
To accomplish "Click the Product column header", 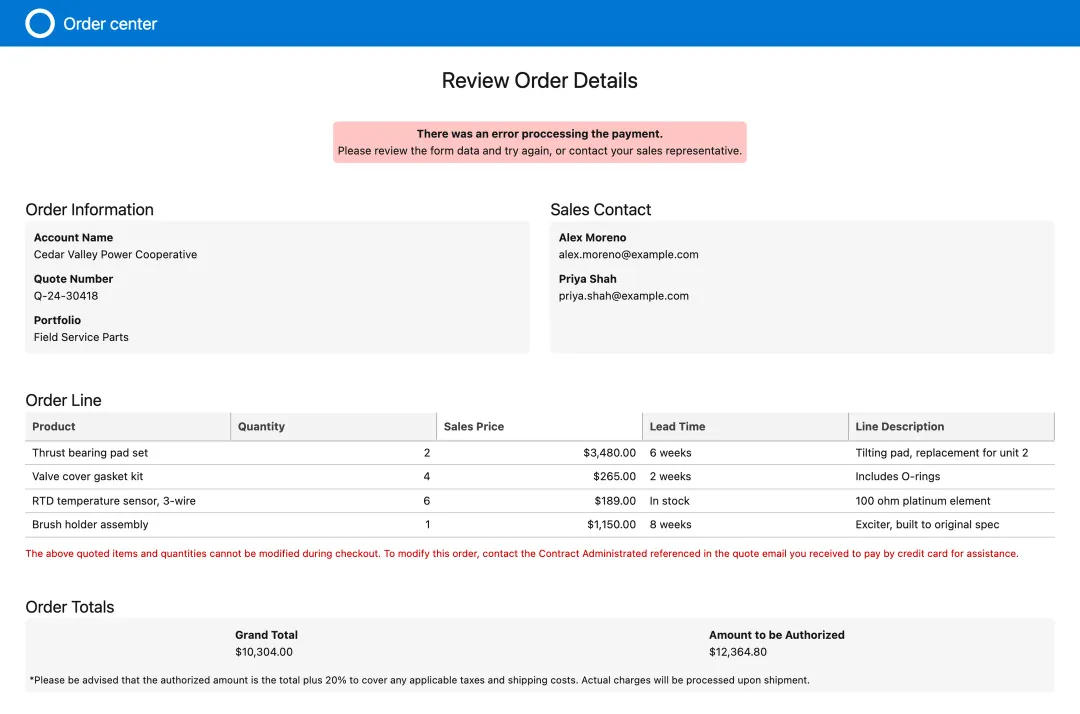I will click(x=128, y=427).
